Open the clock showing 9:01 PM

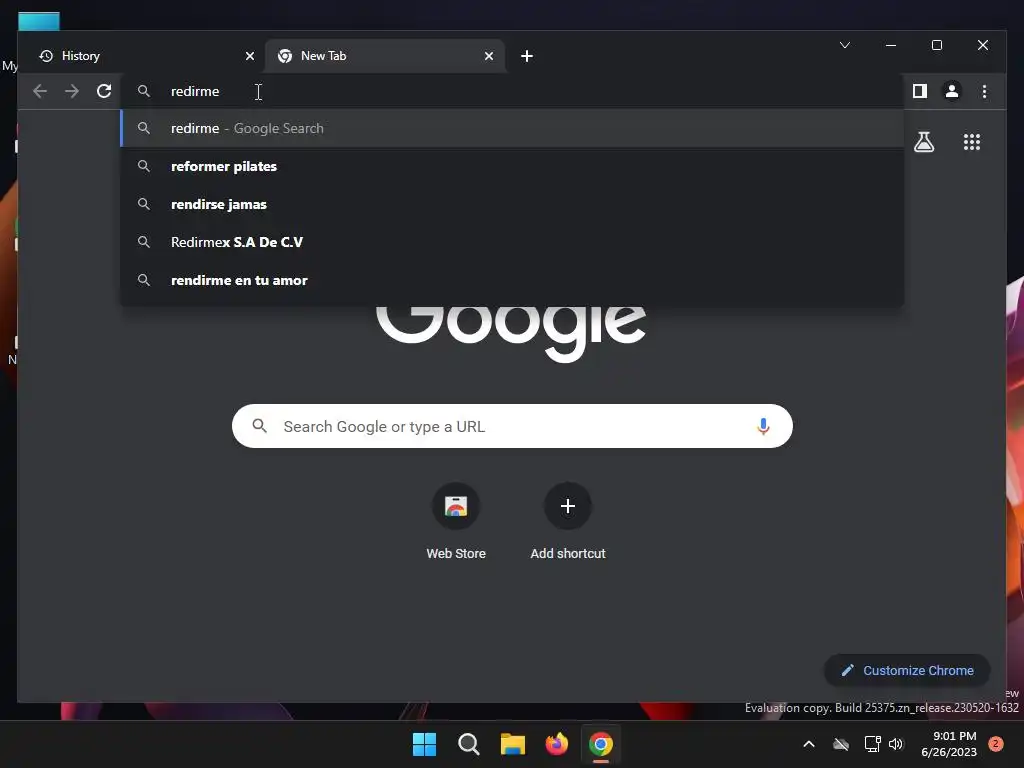click(949, 744)
